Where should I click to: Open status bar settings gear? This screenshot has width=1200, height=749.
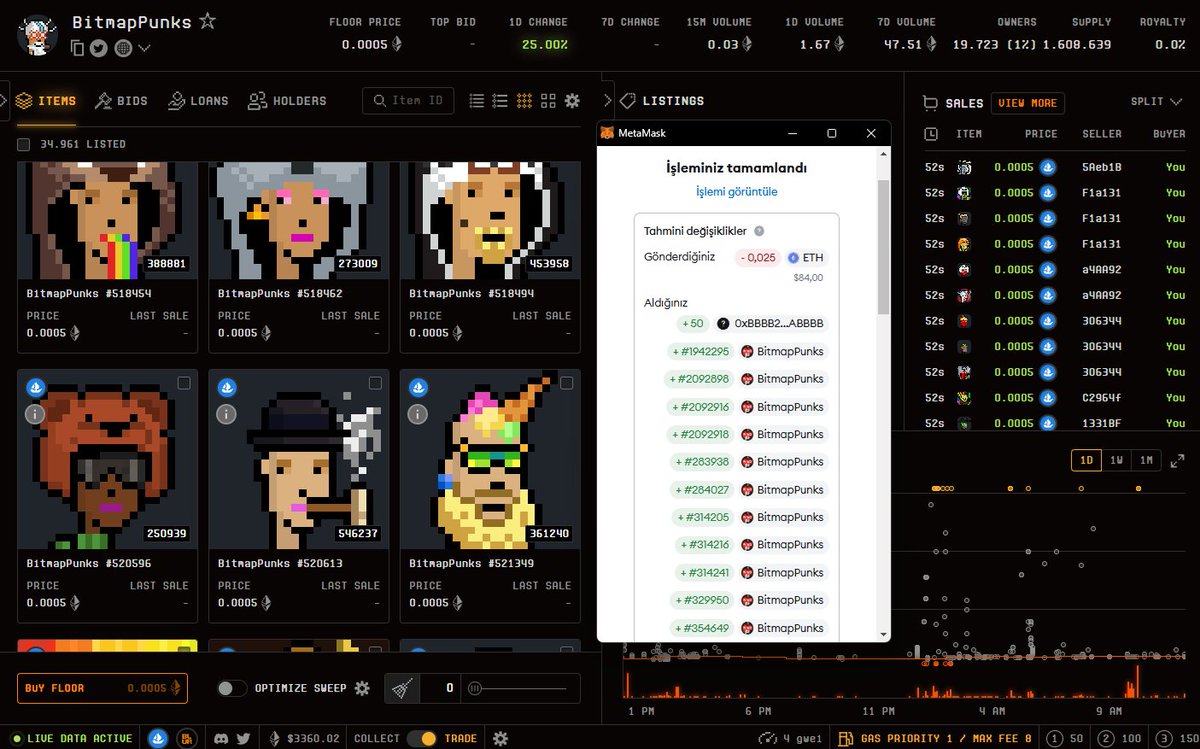click(x=500, y=738)
